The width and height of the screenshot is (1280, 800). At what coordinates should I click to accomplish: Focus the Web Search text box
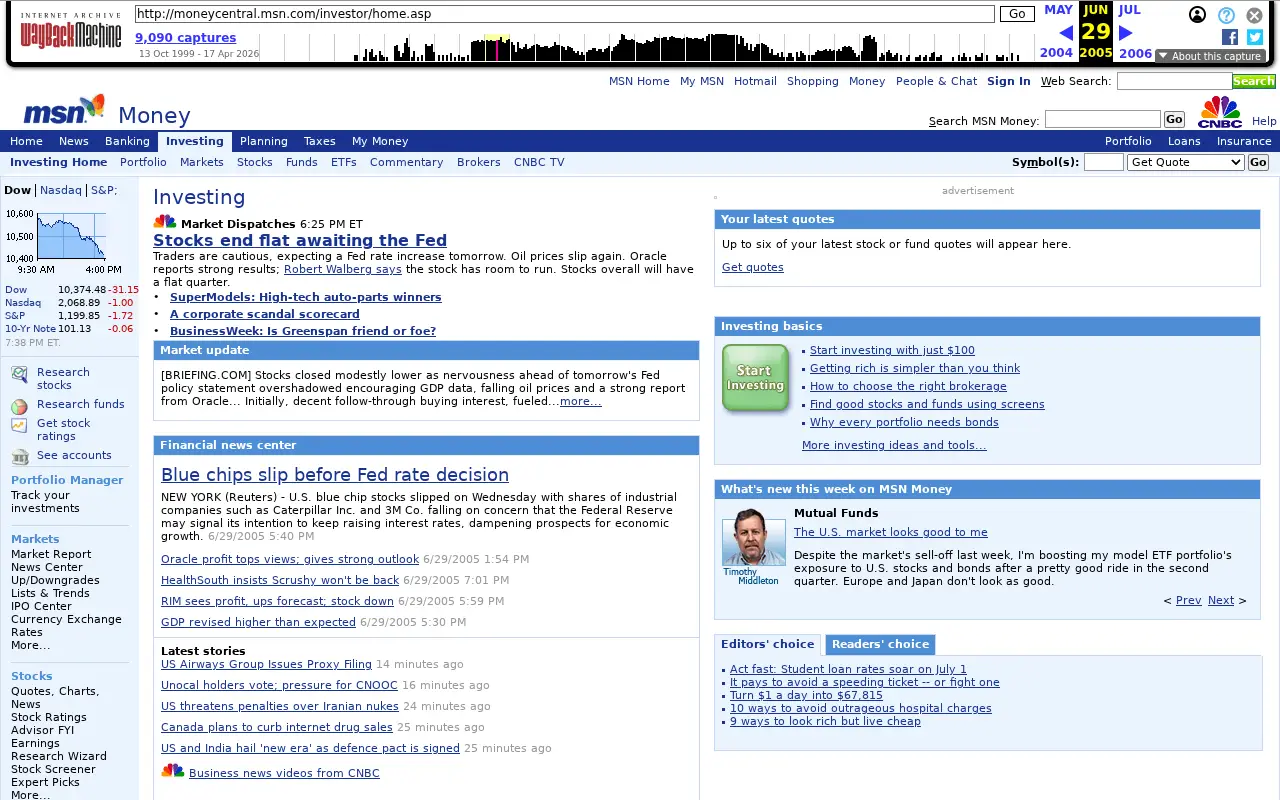point(1174,81)
